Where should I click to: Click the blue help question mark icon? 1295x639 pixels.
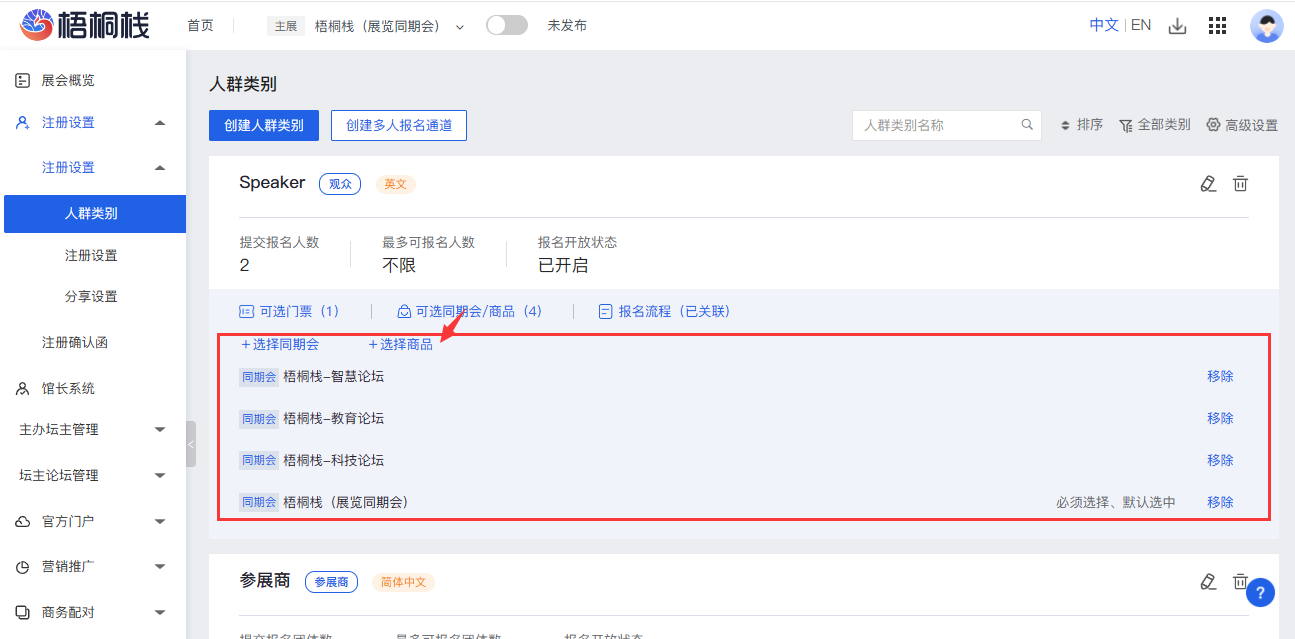(1260, 592)
